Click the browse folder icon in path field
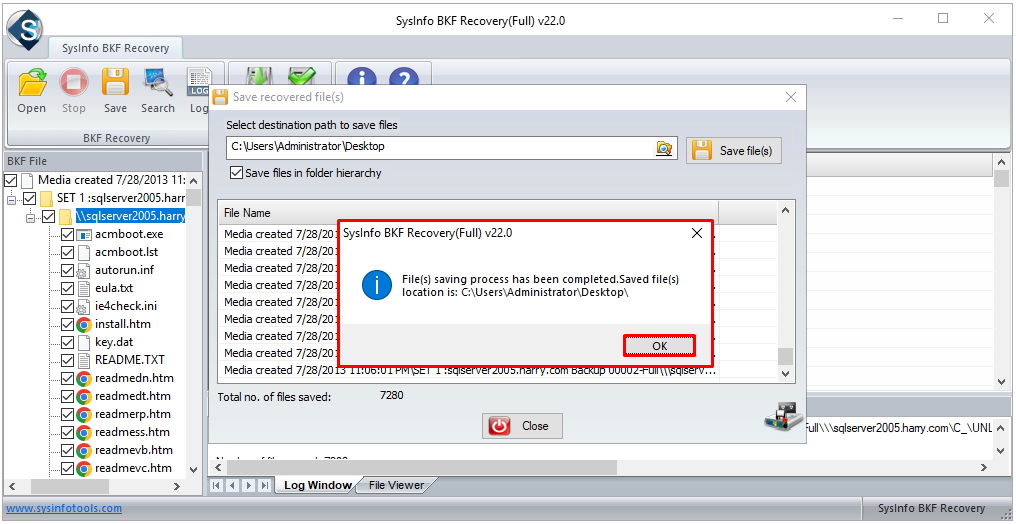This screenshot has height=524, width=1016. click(664, 148)
